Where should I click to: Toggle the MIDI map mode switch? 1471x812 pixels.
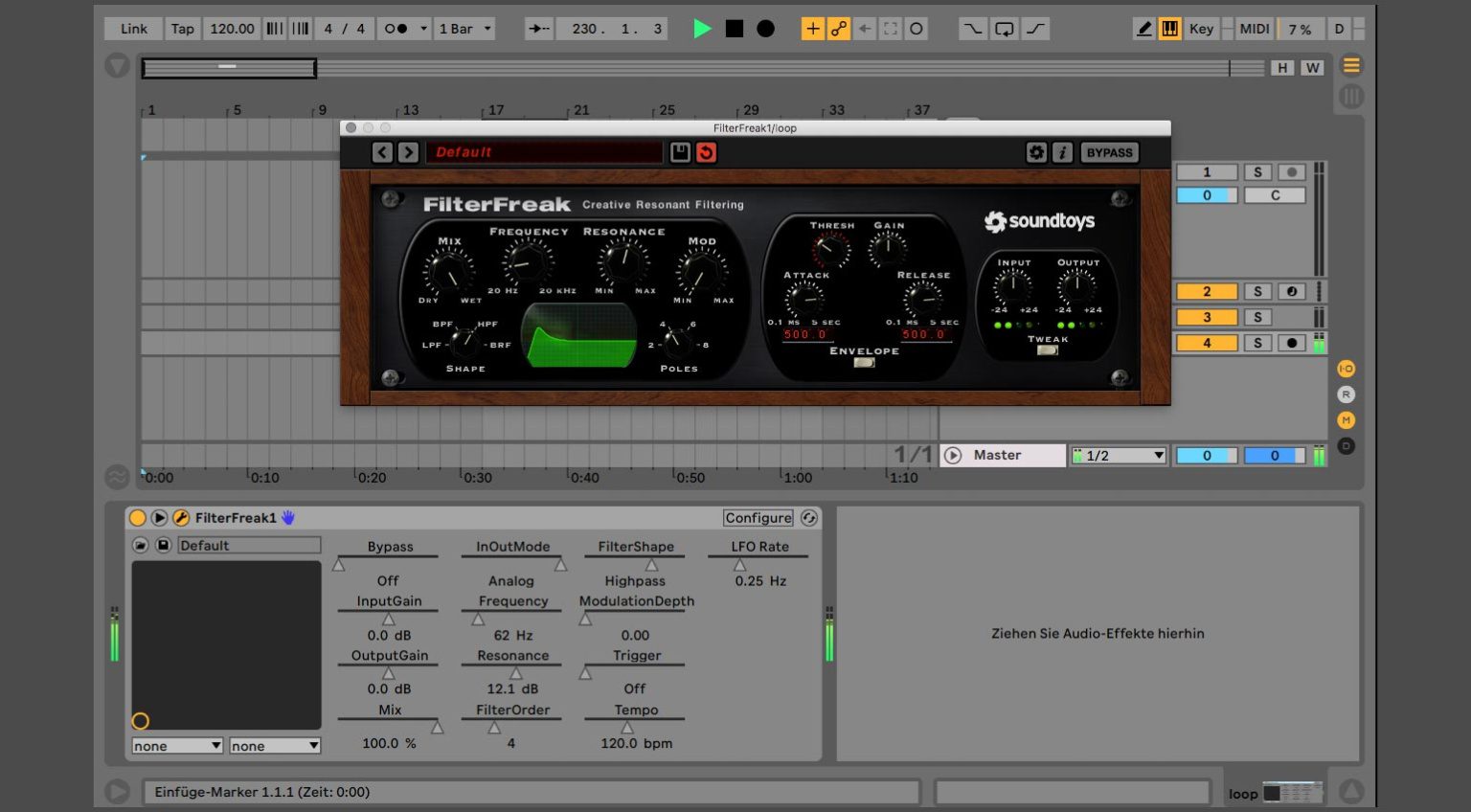pos(1254,29)
